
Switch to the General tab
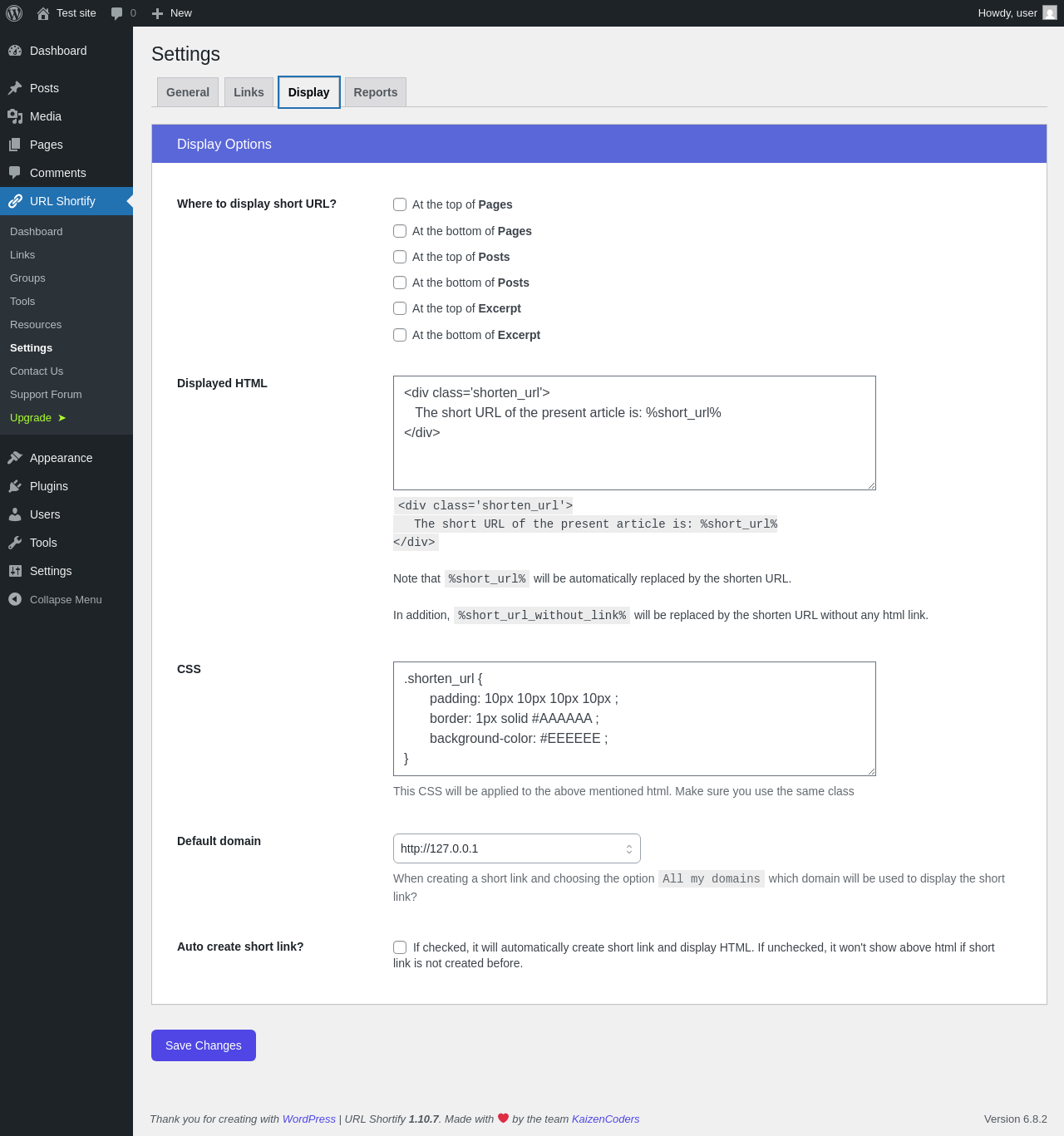pos(188,92)
